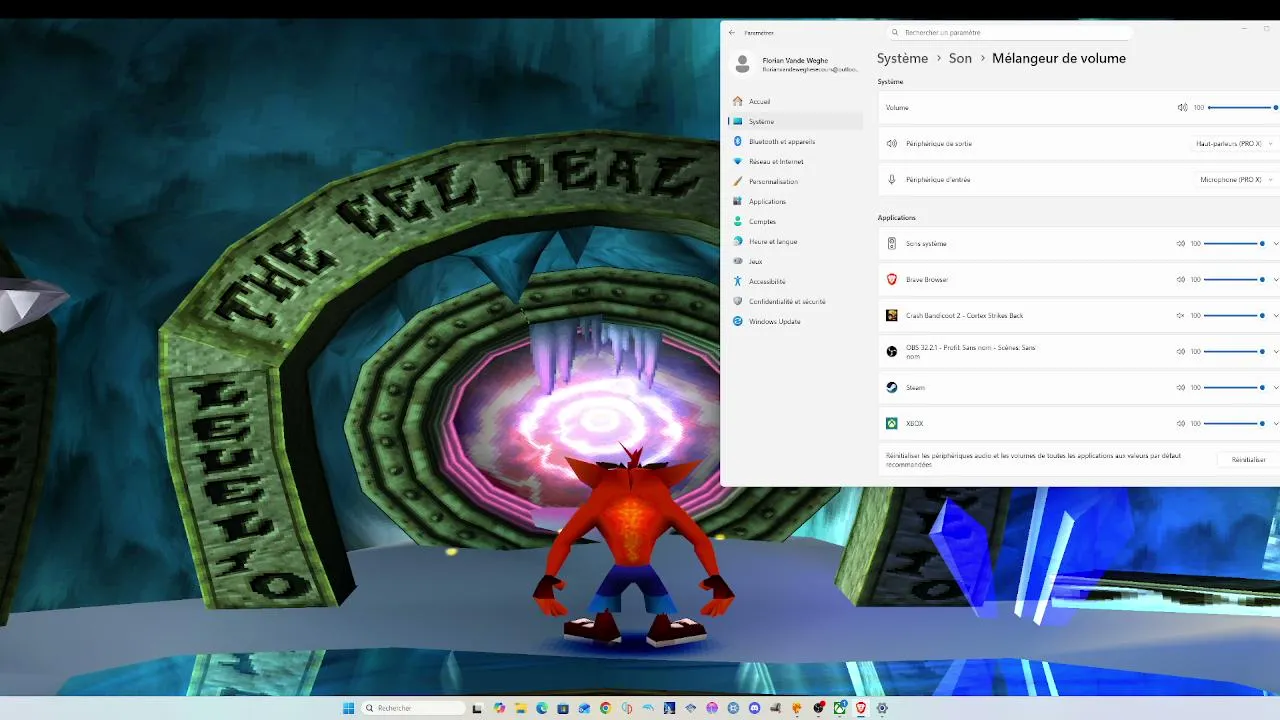Mute Brave Browser in the mixer
Image resolution: width=1280 pixels, height=720 pixels.
click(1181, 279)
